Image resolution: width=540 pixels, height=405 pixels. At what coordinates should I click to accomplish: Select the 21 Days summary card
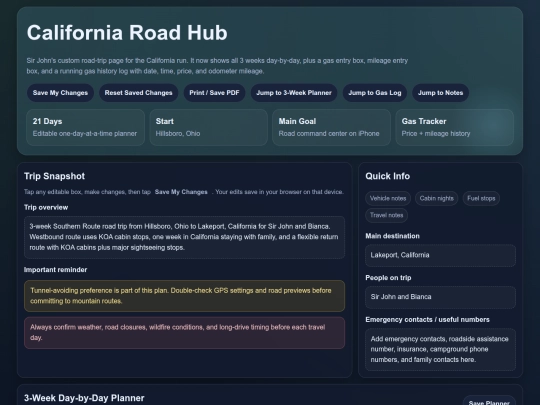coord(85,127)
